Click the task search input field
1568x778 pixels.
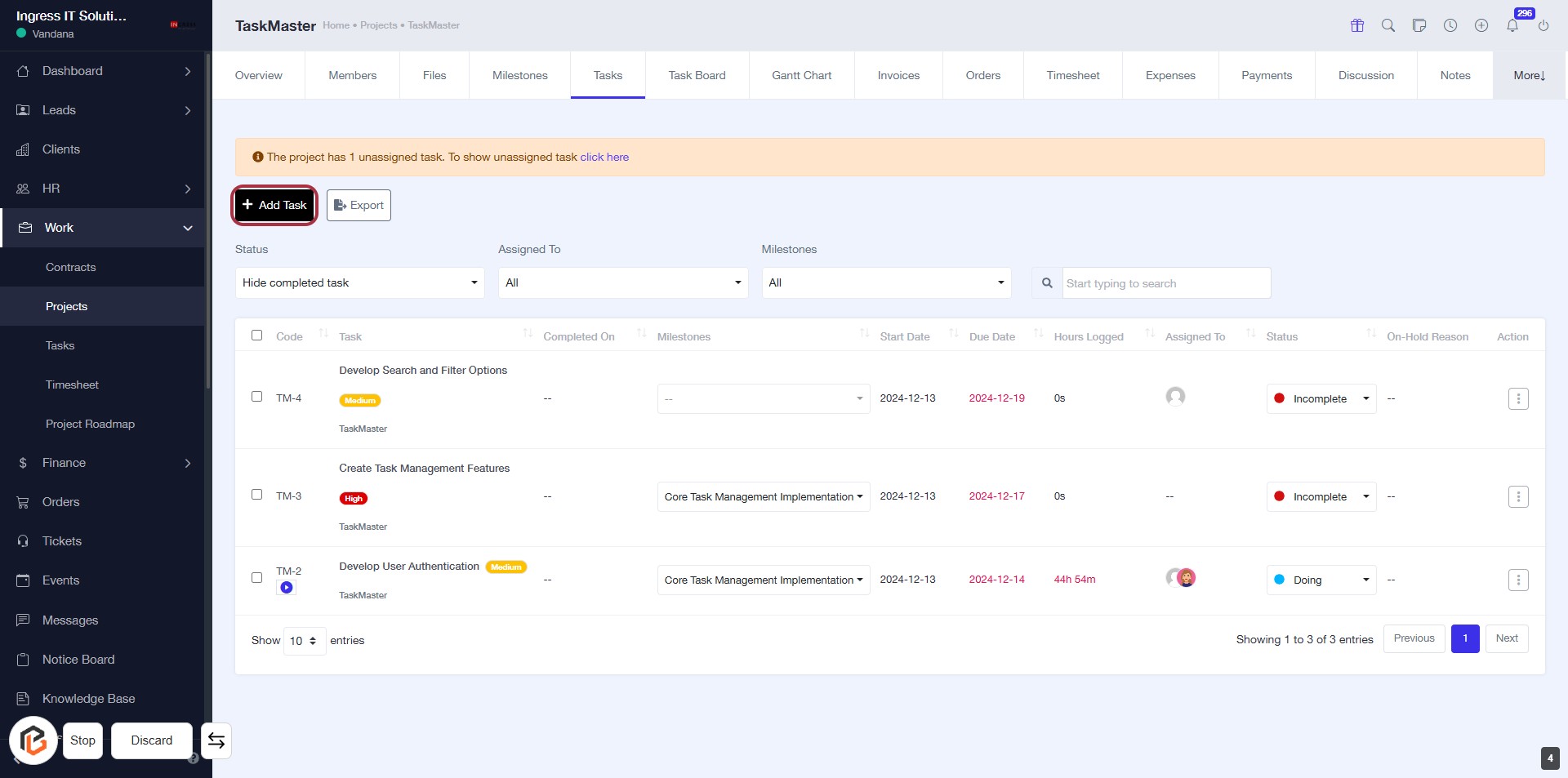[1165, 283]
